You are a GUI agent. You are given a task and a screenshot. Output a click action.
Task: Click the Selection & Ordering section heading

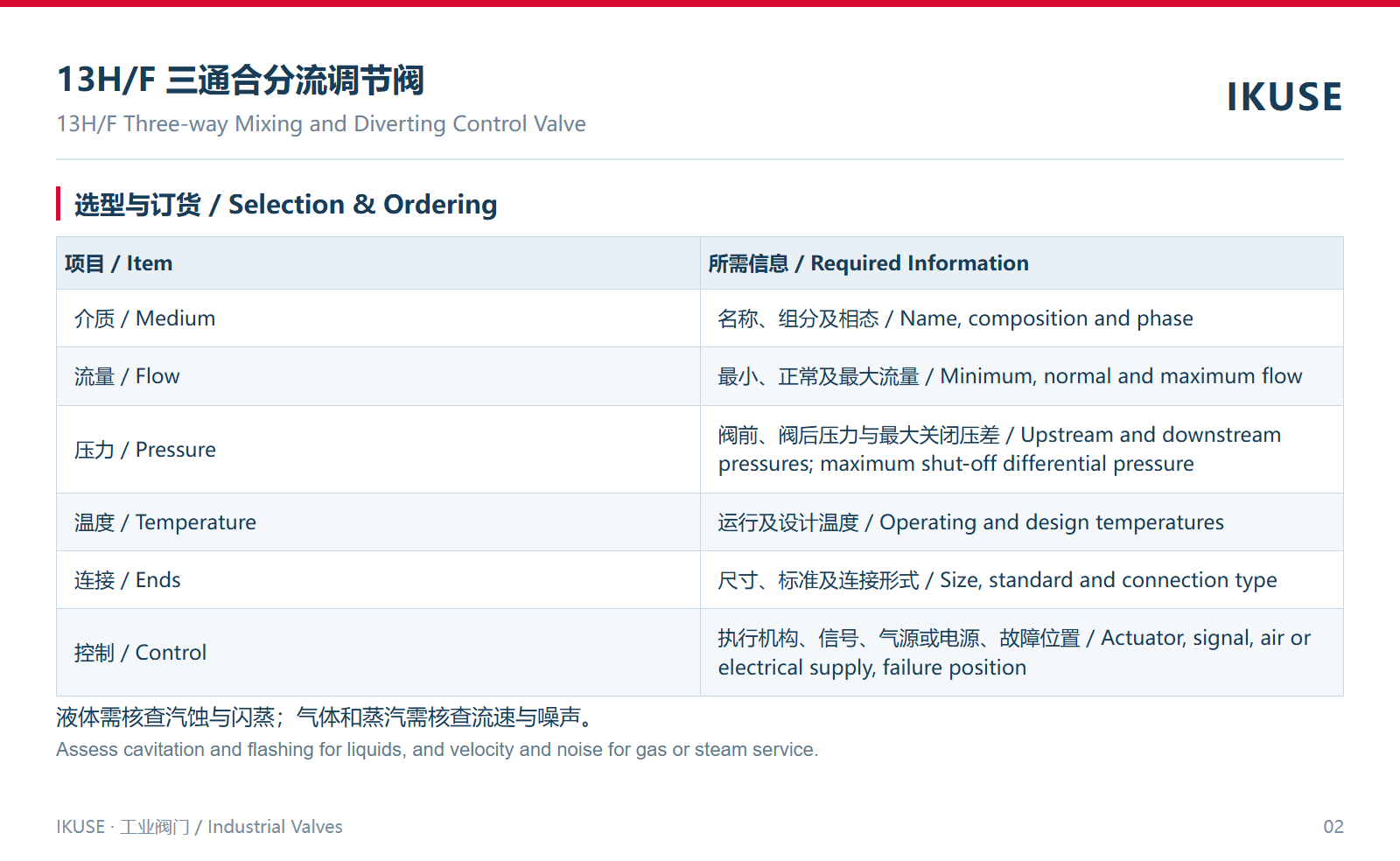pyautogui.click(x=286, y=204)
